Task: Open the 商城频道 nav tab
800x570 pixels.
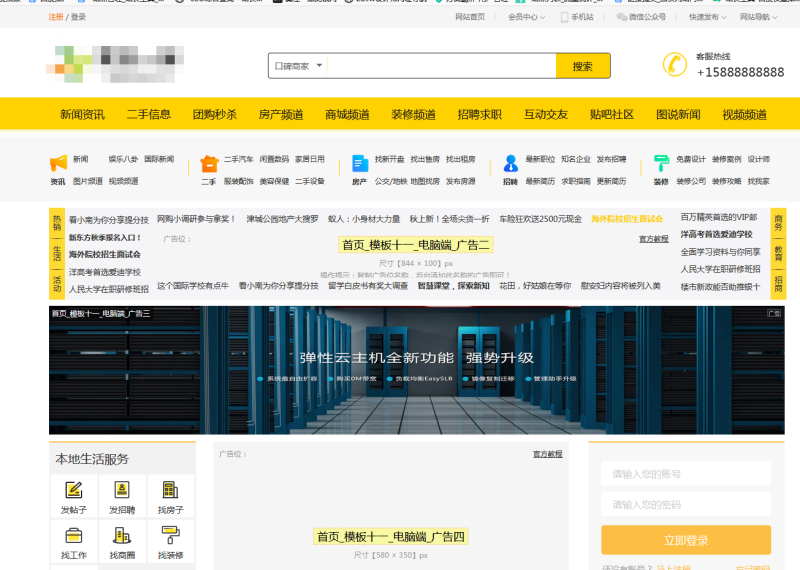Action: point(347,114)
